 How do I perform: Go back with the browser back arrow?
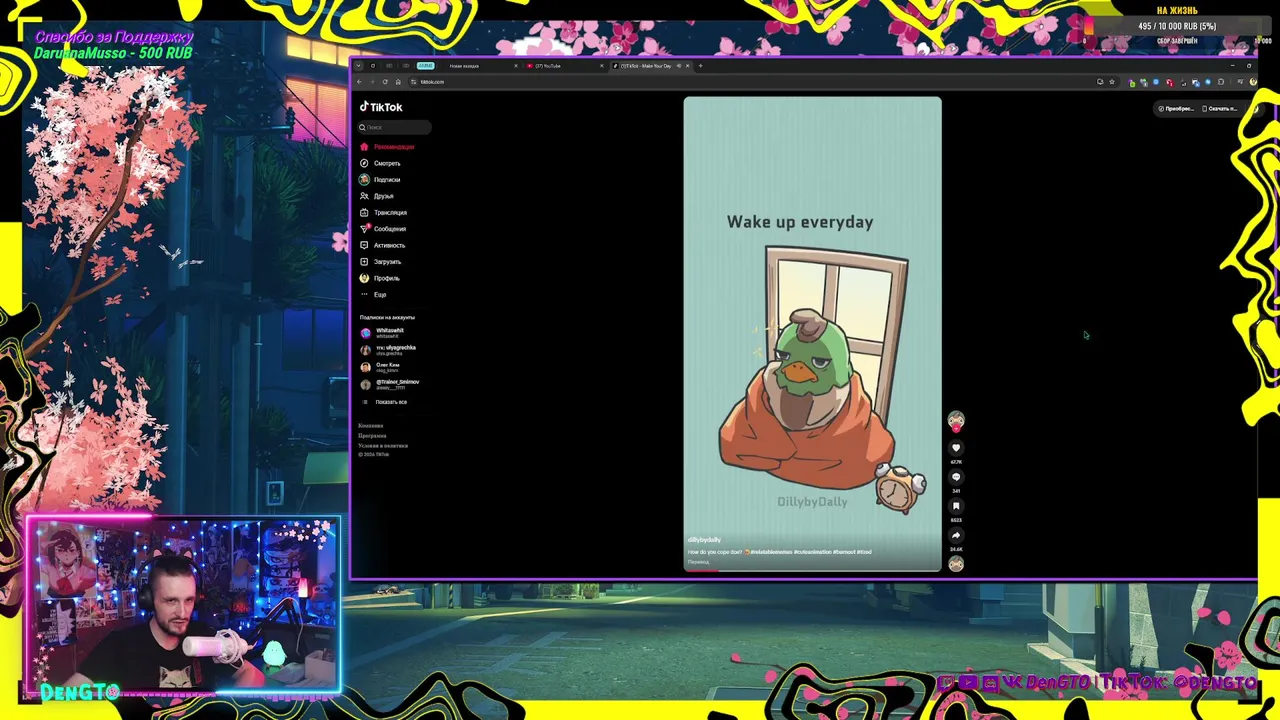click(x=359, y=82)
